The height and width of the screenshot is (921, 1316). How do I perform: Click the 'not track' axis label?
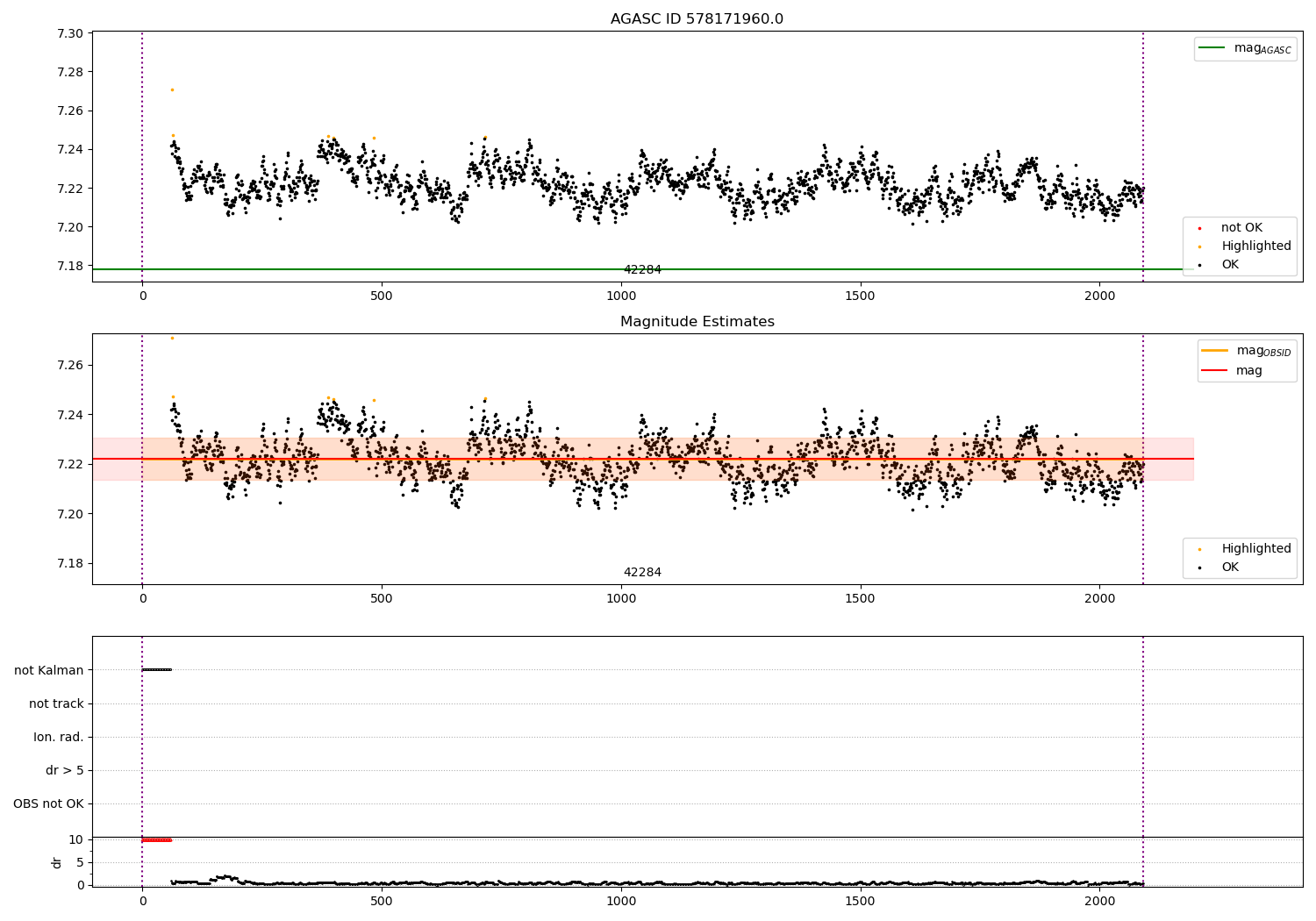pos(56,703)
